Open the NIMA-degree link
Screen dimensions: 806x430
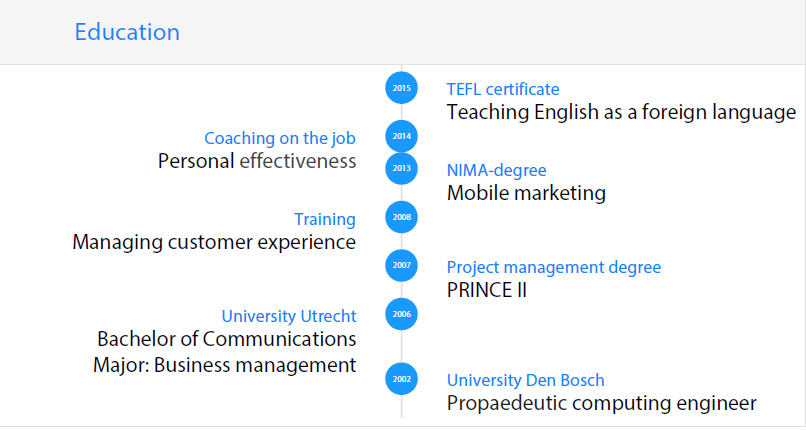click(x=496, y=170)
